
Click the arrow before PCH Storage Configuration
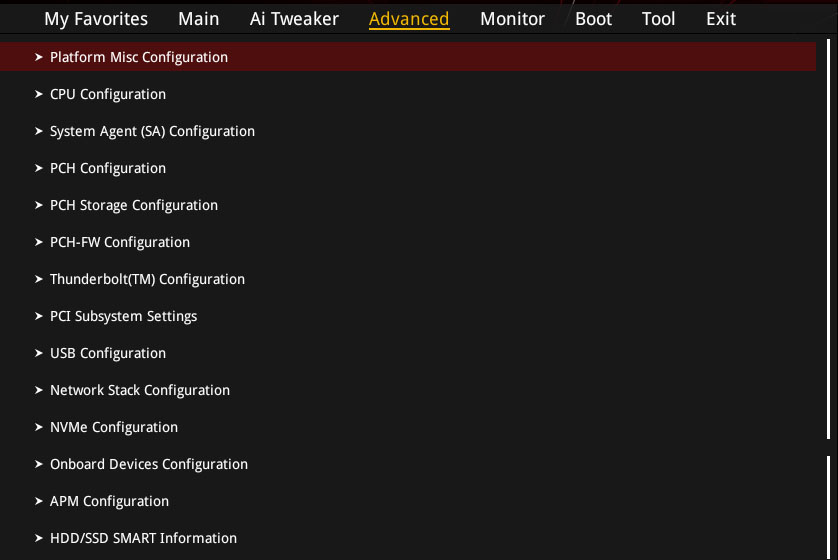[x=38, y=205]
